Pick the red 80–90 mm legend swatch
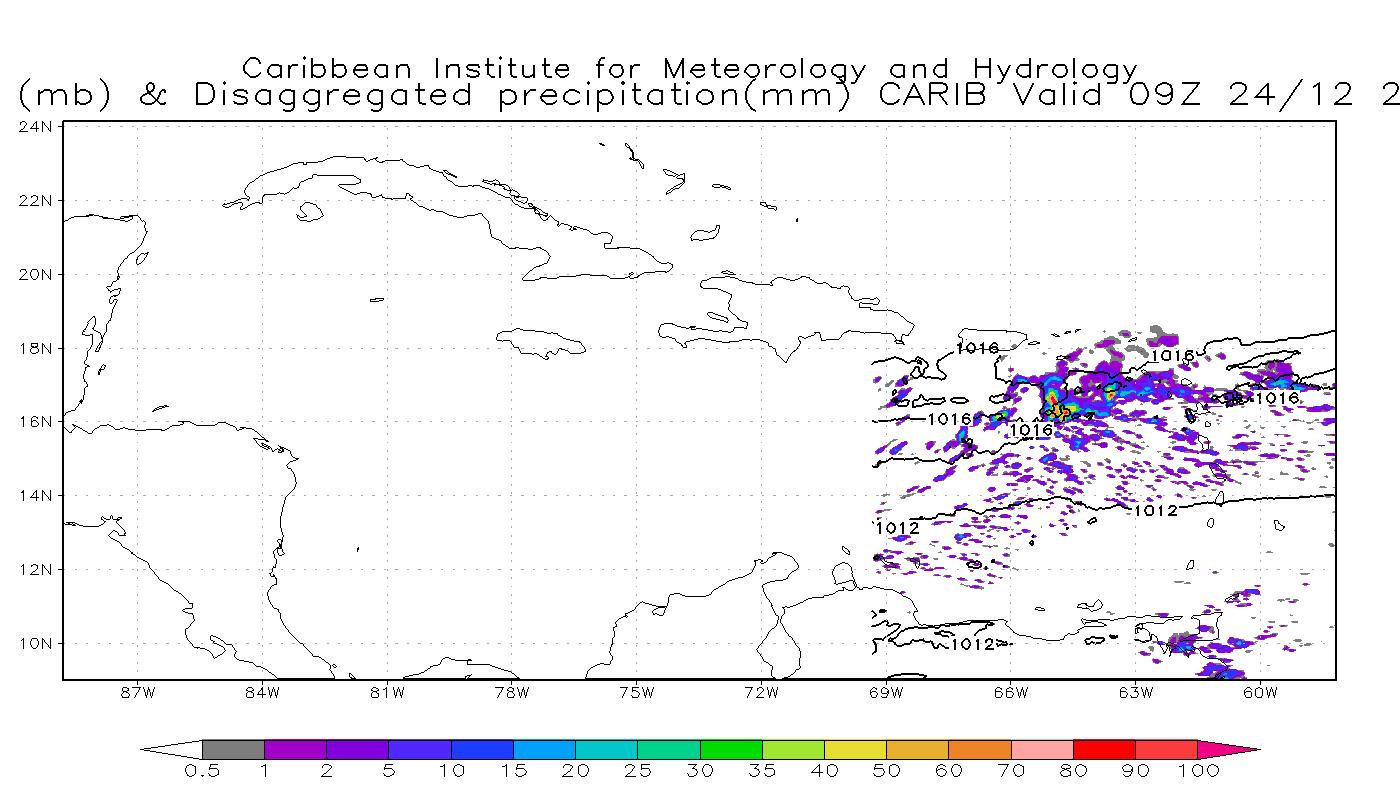This screenshot has width=1400, height=800. coord(1104,749)
